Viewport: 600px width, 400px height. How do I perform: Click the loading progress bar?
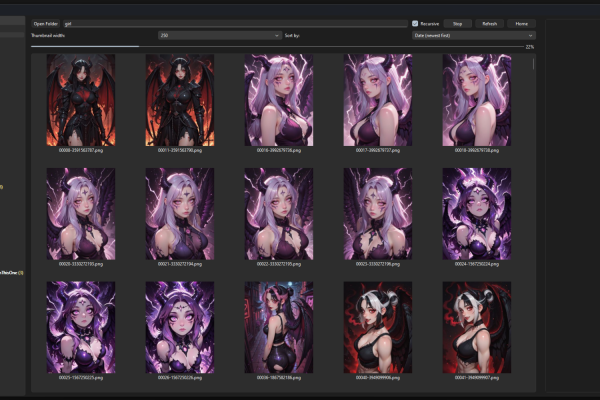pos(277,47)
